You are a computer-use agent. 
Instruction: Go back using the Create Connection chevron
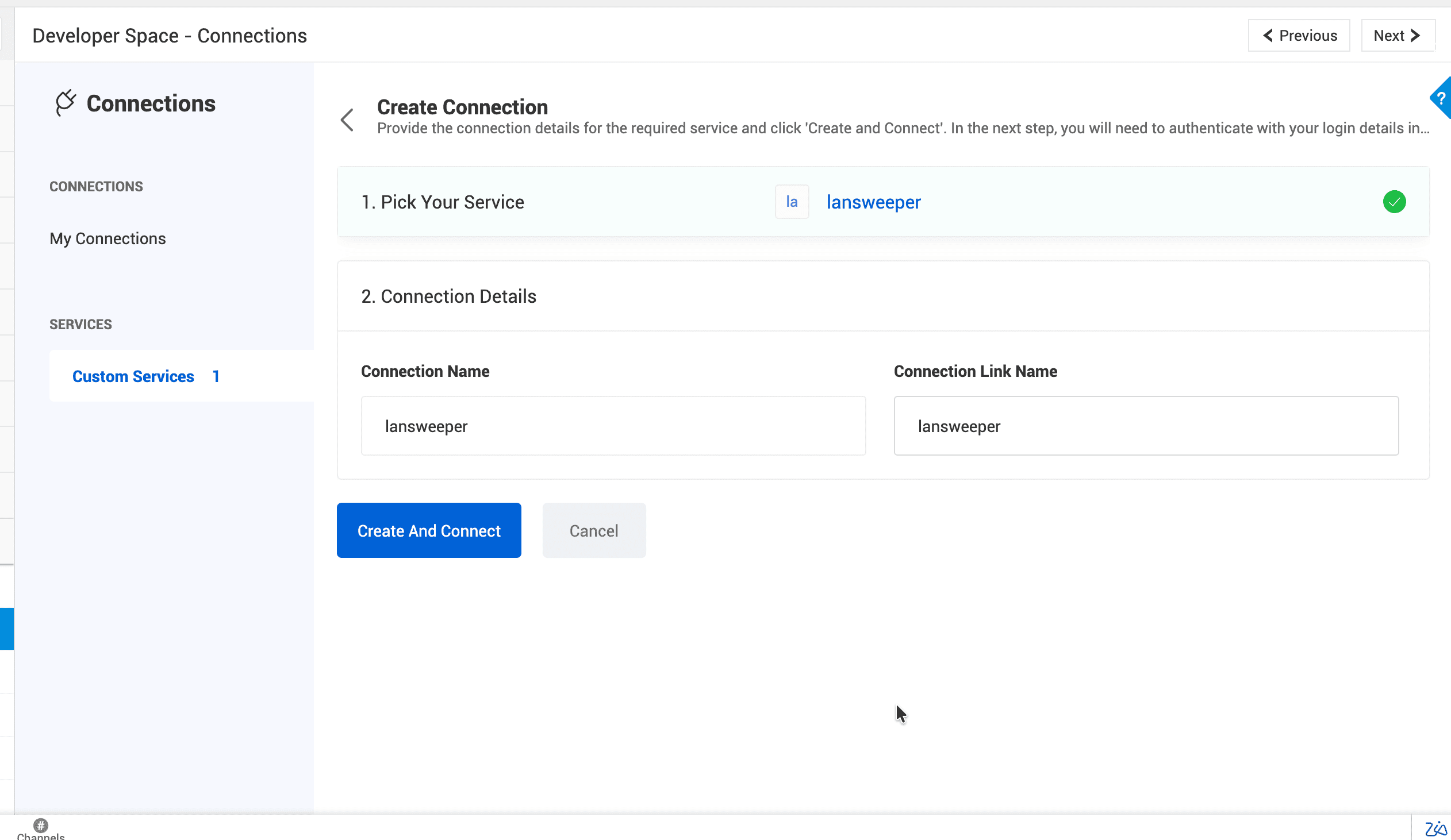347,120
